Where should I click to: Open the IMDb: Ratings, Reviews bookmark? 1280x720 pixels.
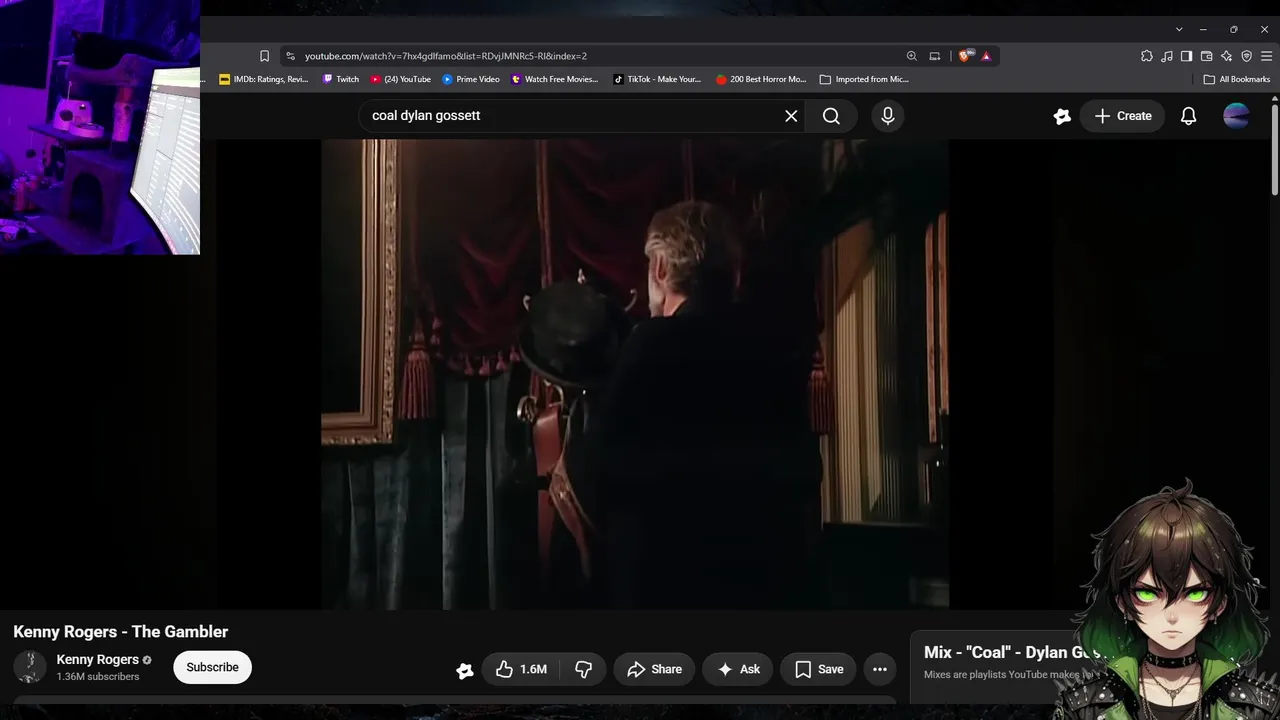coord(264,79)
